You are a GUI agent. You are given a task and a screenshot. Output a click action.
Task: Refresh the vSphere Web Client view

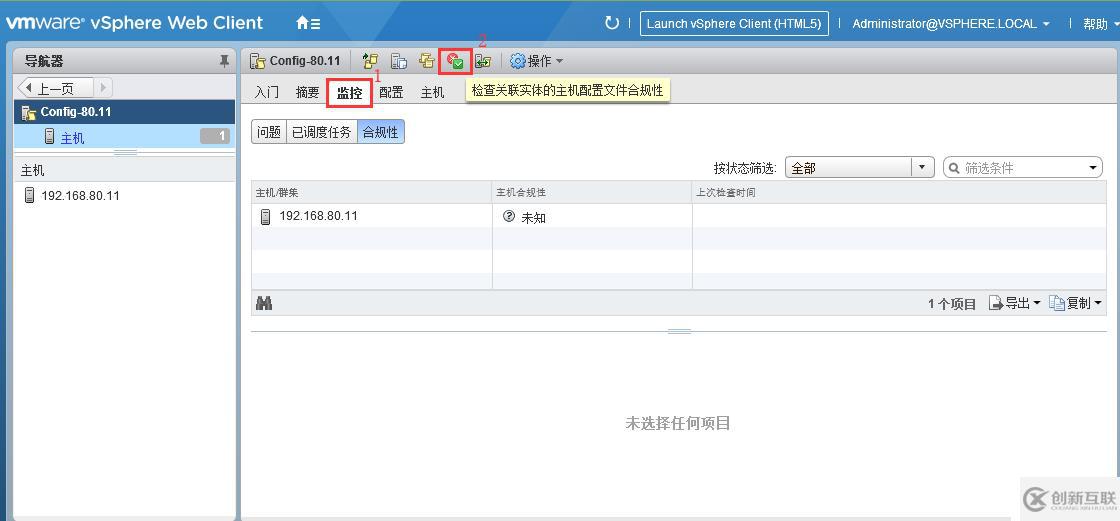(611, 23)
